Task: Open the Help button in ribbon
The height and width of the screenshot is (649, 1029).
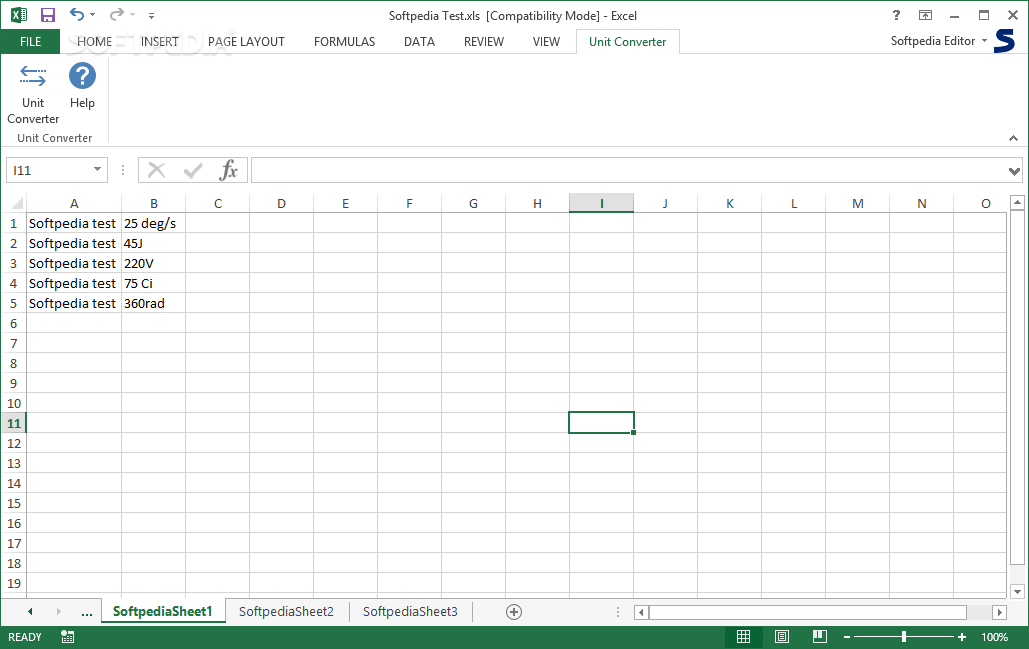Action: 82,85
